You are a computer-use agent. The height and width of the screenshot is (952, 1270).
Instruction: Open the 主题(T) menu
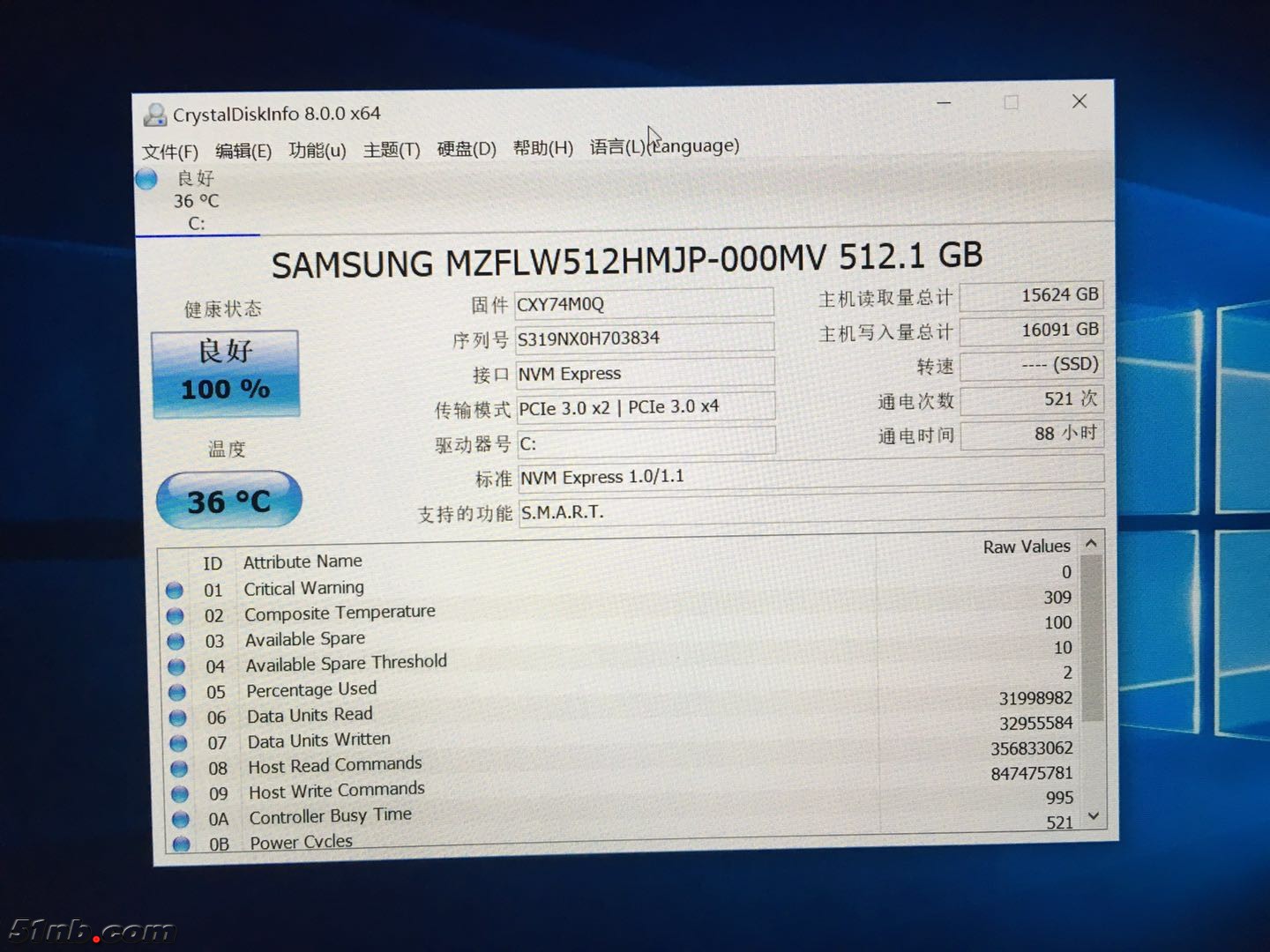tap(392, 150)
